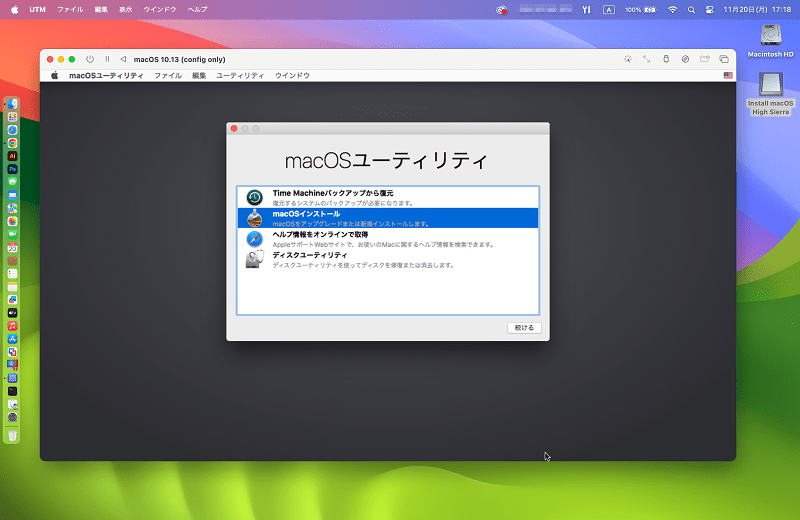Image resolution: width=800 pixels, height=520 pixels.
Task: Click the restart VM triangle icon
Action: coord(123,59)
